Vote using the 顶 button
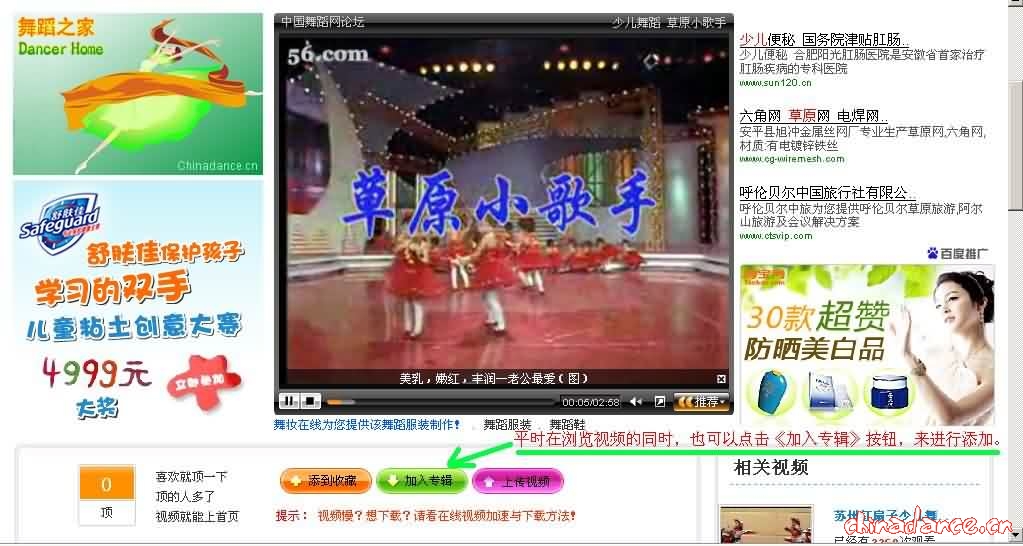Screen dimensions: 1023x546 [x=106, y=513]
